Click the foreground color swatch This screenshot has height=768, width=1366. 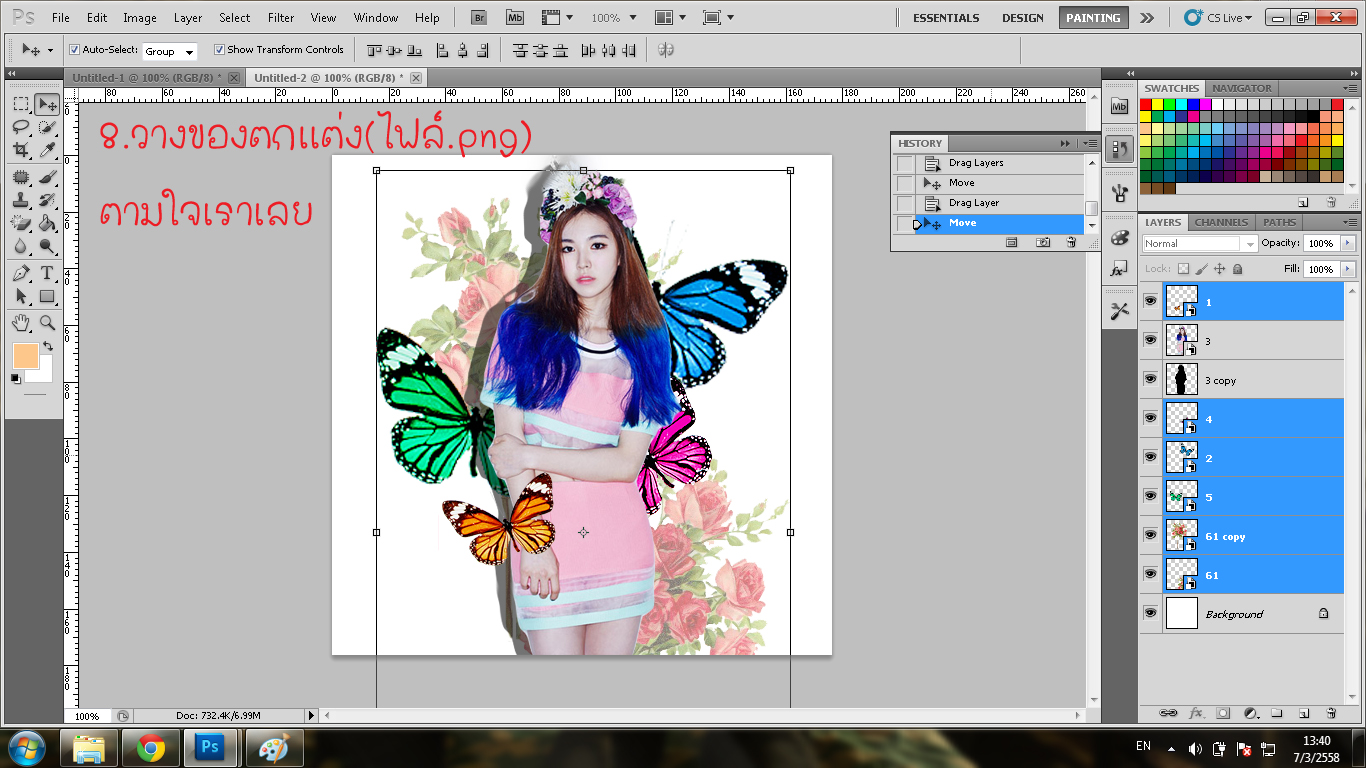(25, 355)
